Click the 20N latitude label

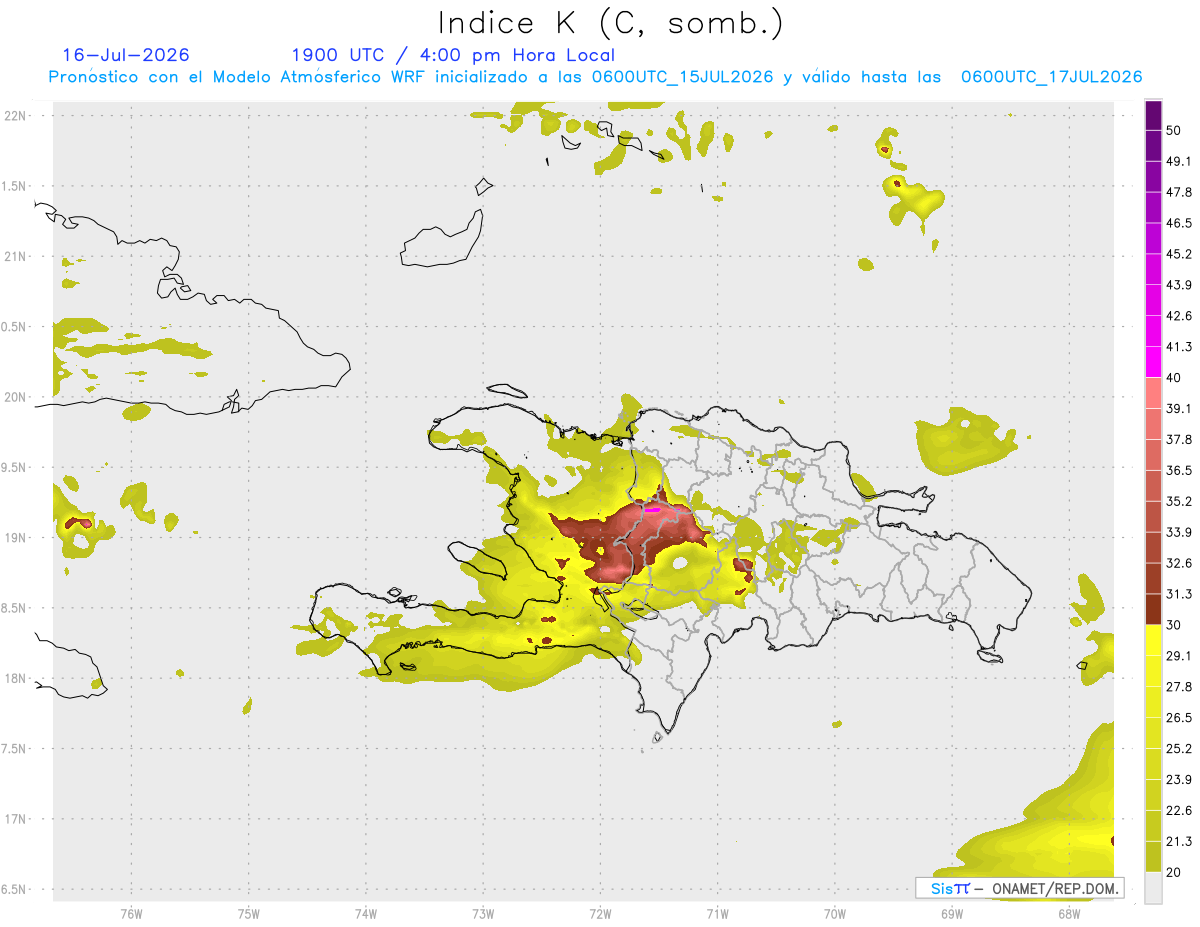tap(15, 397)
